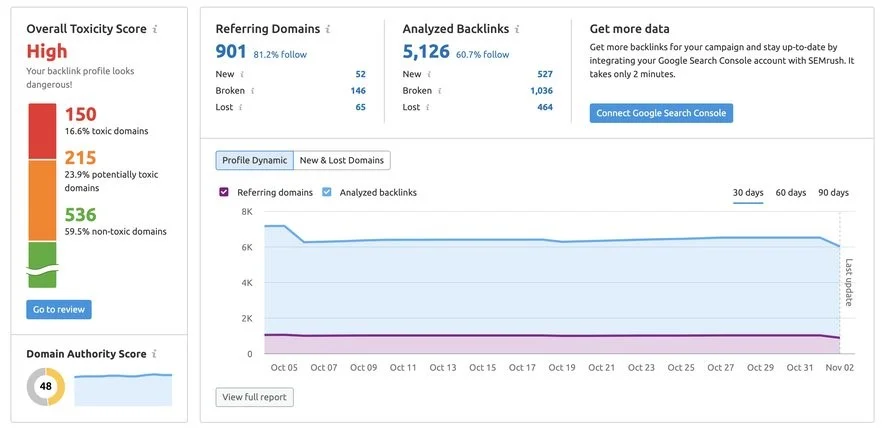This screenshot has width=885, height=431.
Task: Select the 90 days chart range
Action: tap(834, 193)
